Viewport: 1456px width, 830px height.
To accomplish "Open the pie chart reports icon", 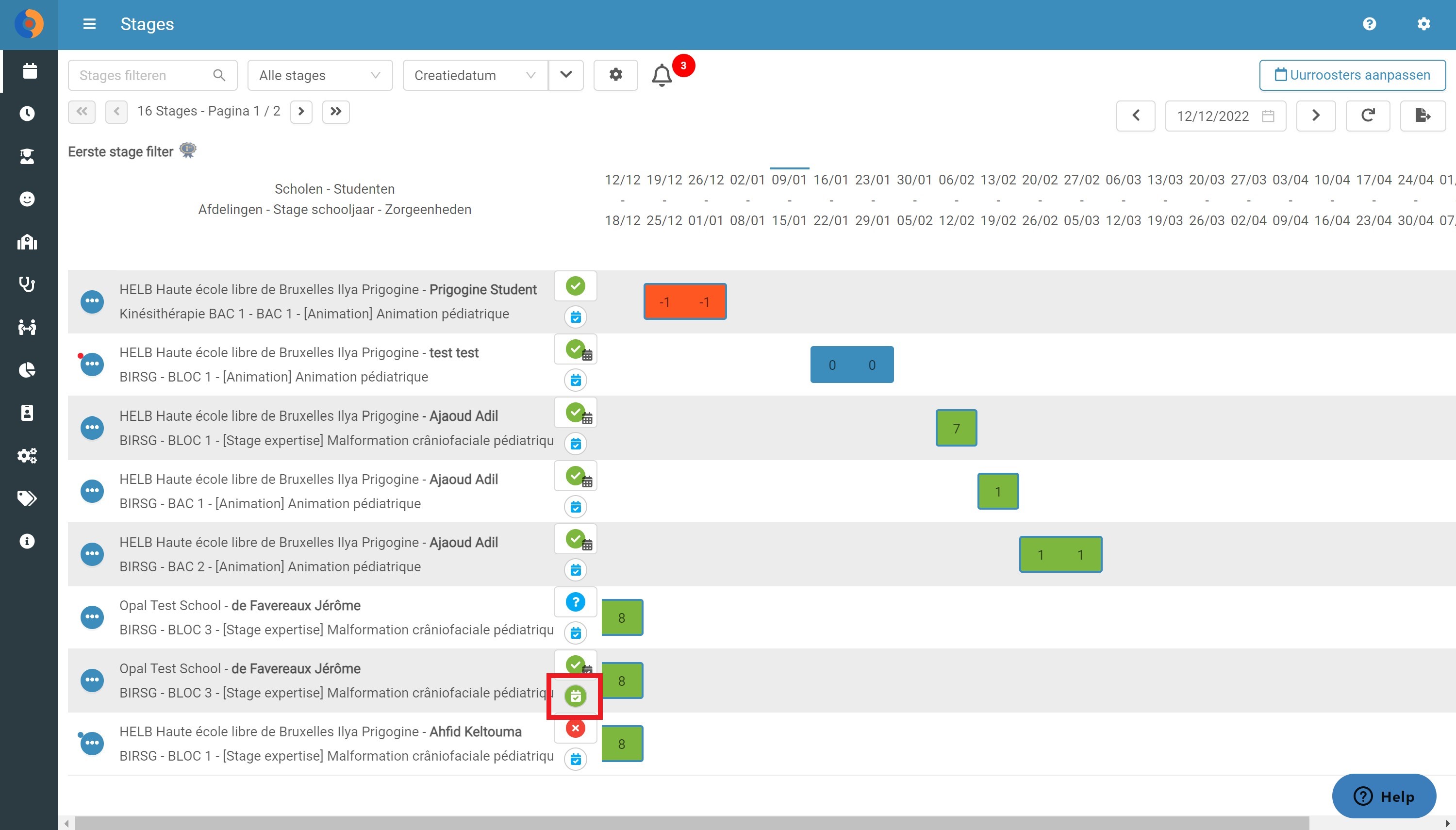I will tap(27, 370).
